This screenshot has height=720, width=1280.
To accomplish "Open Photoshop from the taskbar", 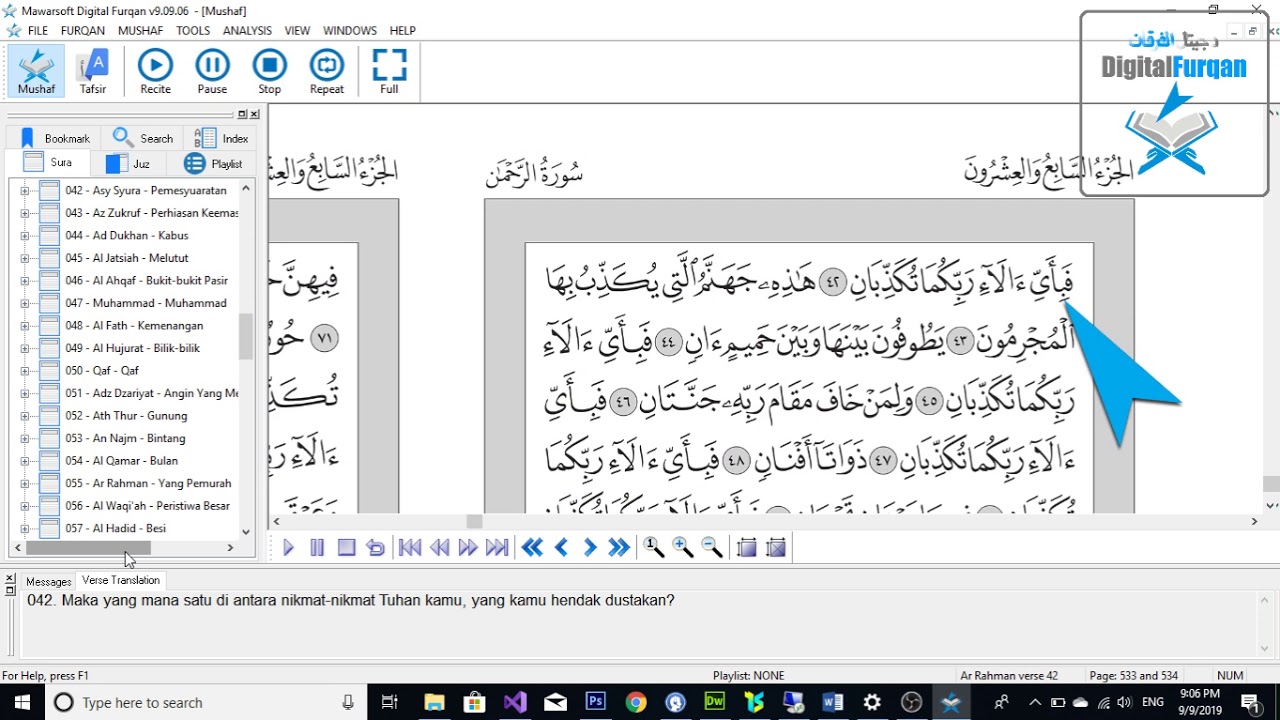I will [x=596, y=702].
